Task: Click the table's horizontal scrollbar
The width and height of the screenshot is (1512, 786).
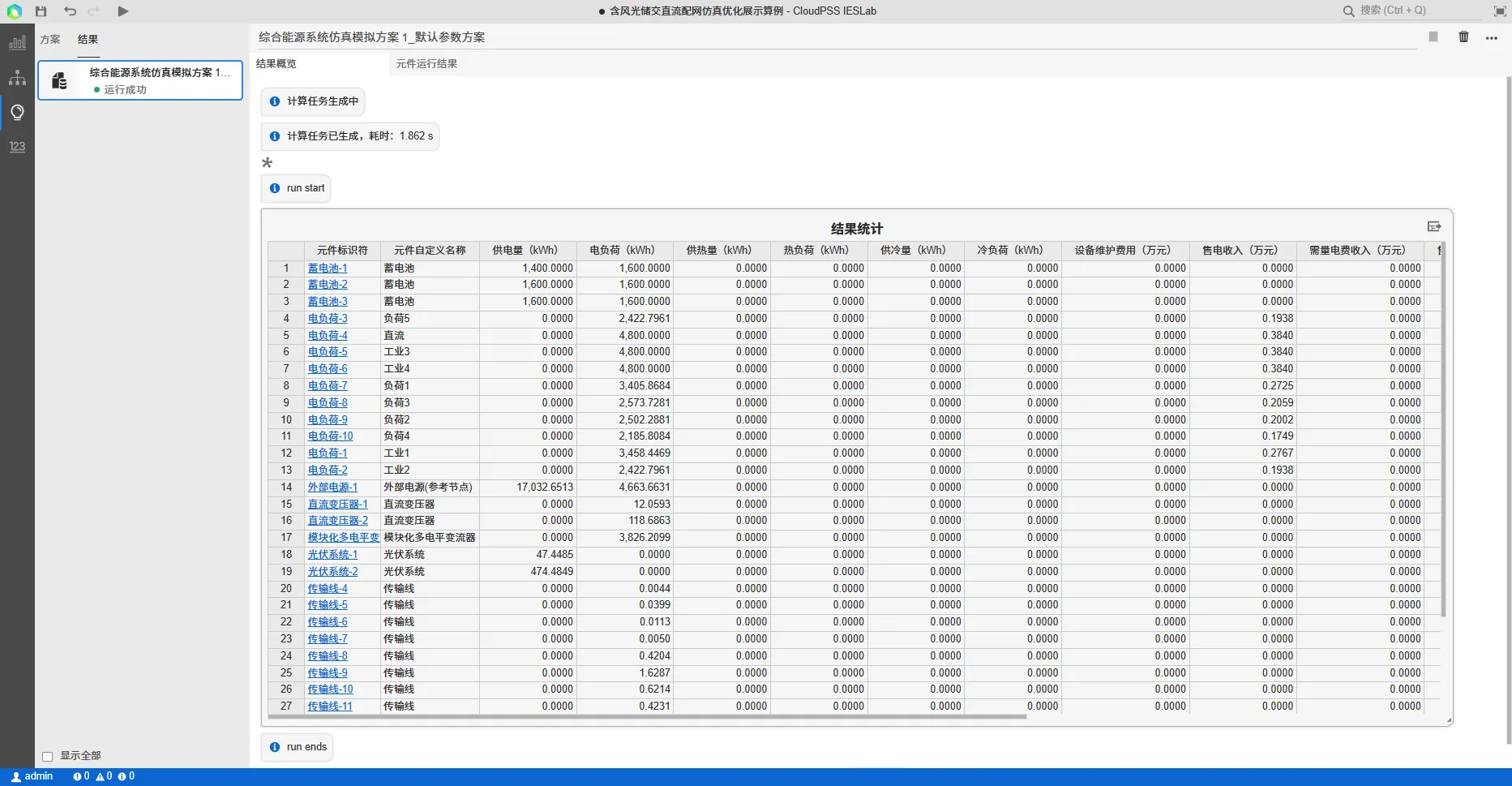Action: pyautogui.click(x=647, y=717)
